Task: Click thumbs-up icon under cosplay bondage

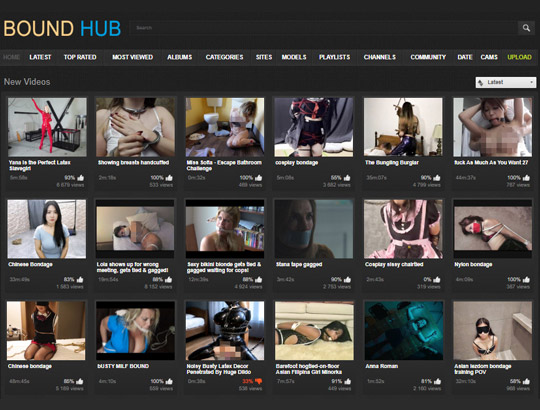Action: pyautogui.click(x=347, y=178)
